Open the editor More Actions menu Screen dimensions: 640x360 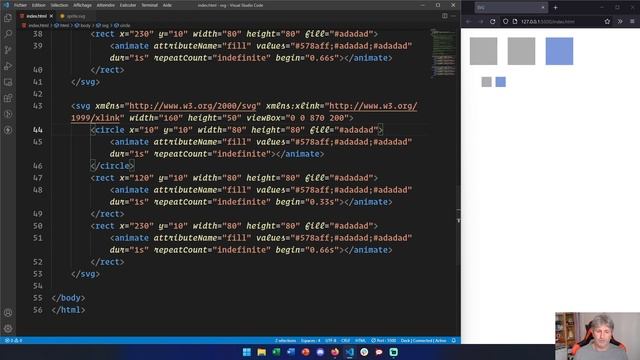click(453, 16)
